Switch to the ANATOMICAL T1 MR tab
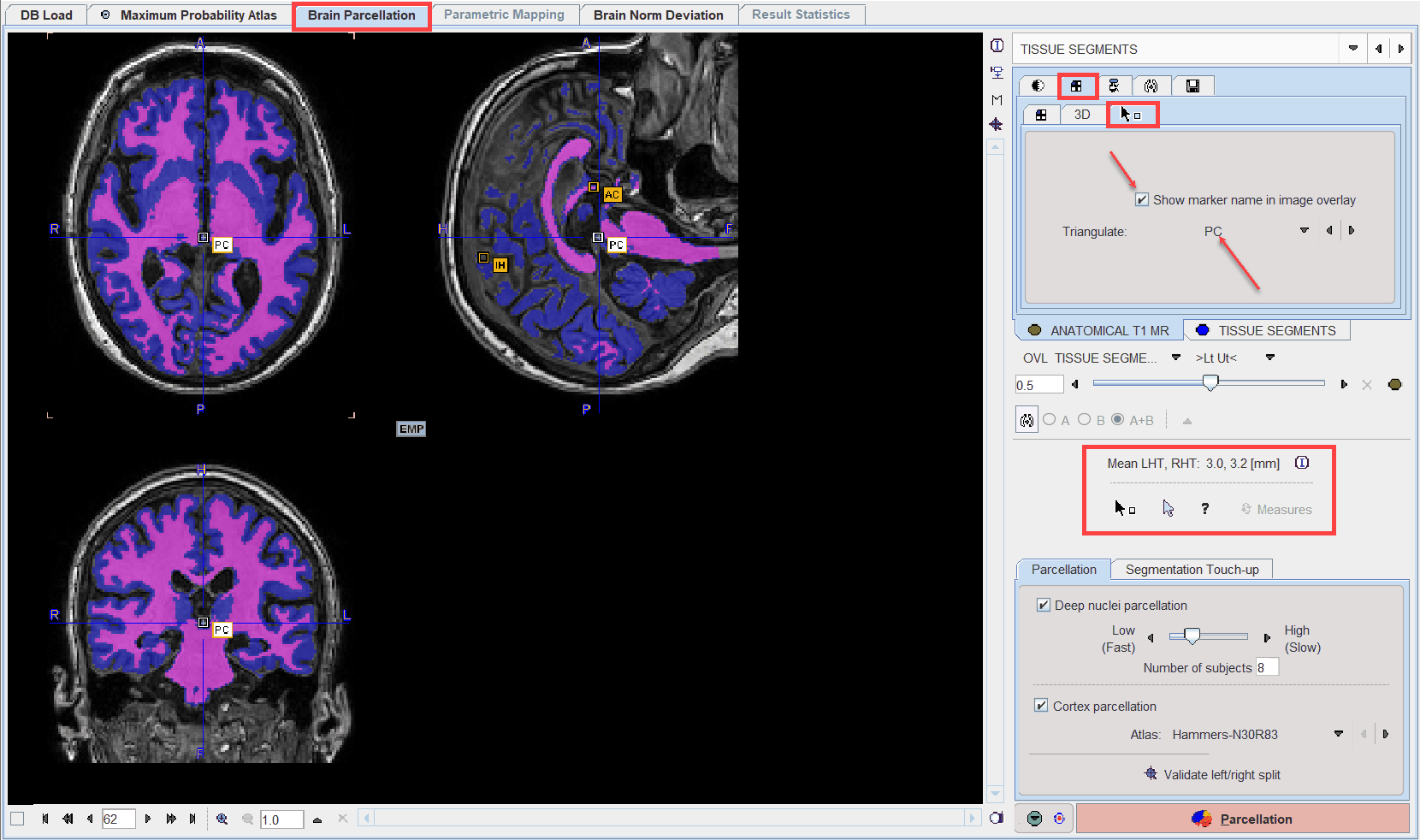Image resolution: width=1420 pixels, height=840 pixels. [x=1098, y=330]
